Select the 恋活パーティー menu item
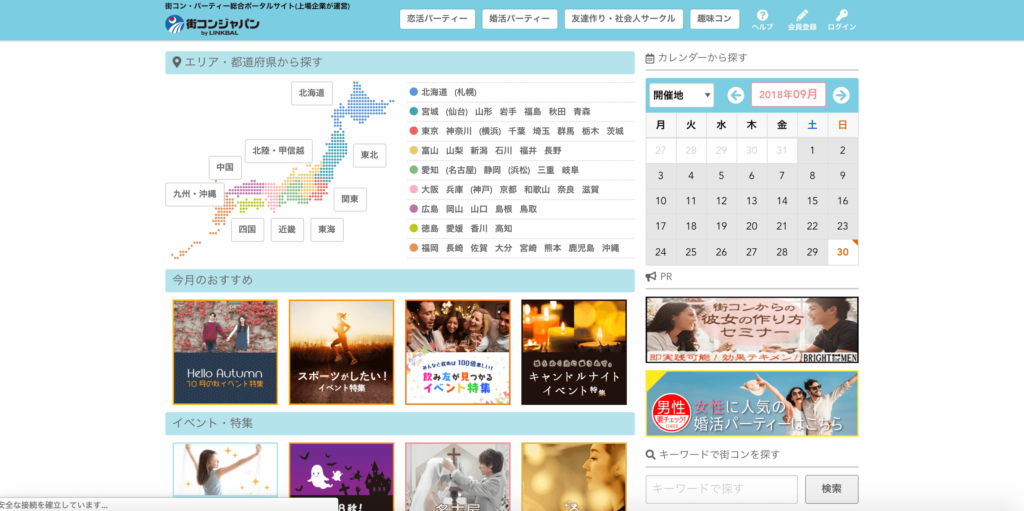The image size is (1024, 511). click(x=437, y=19)
